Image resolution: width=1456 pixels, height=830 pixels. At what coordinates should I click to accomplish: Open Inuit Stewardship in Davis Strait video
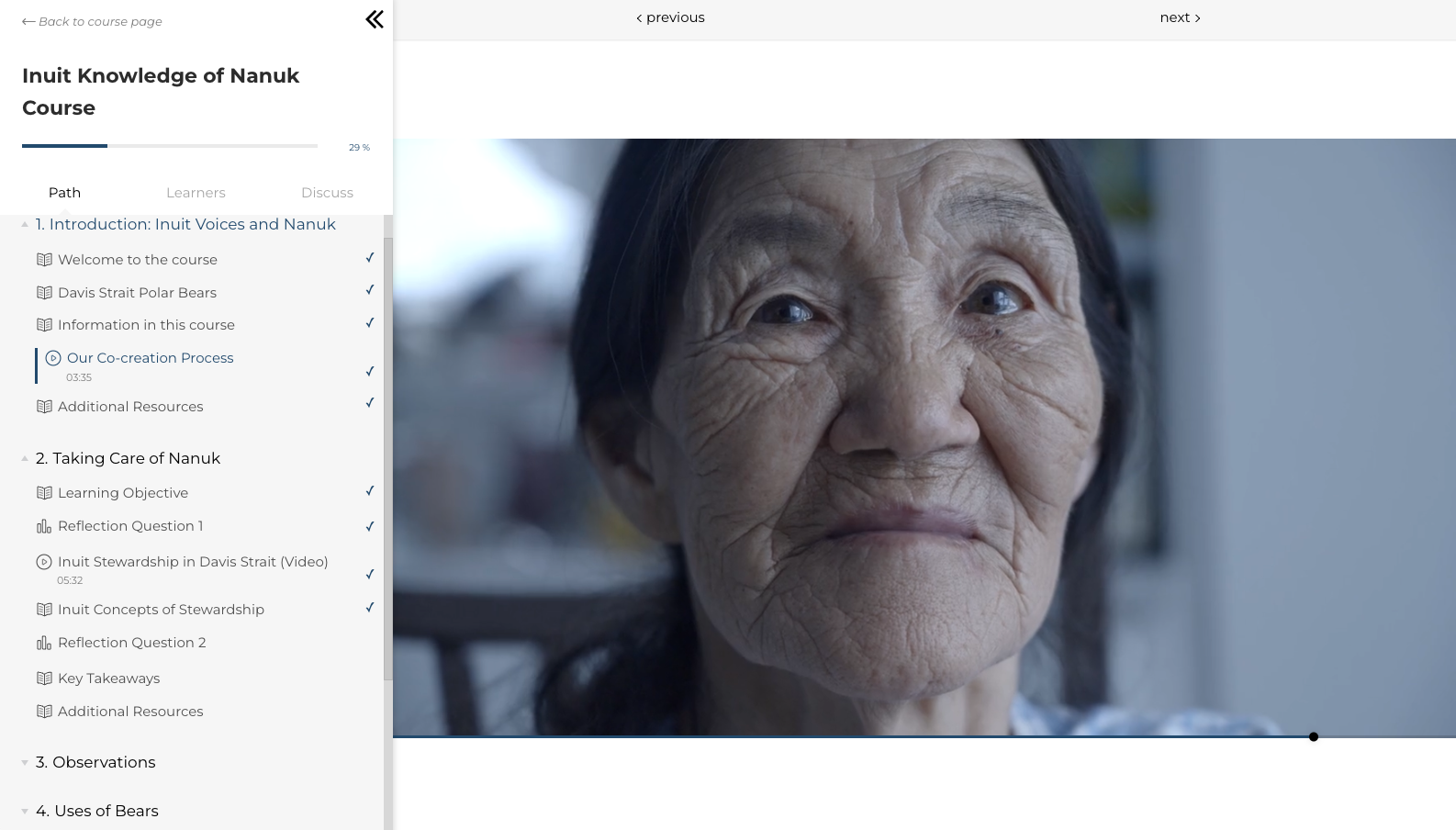coord(193,562)
